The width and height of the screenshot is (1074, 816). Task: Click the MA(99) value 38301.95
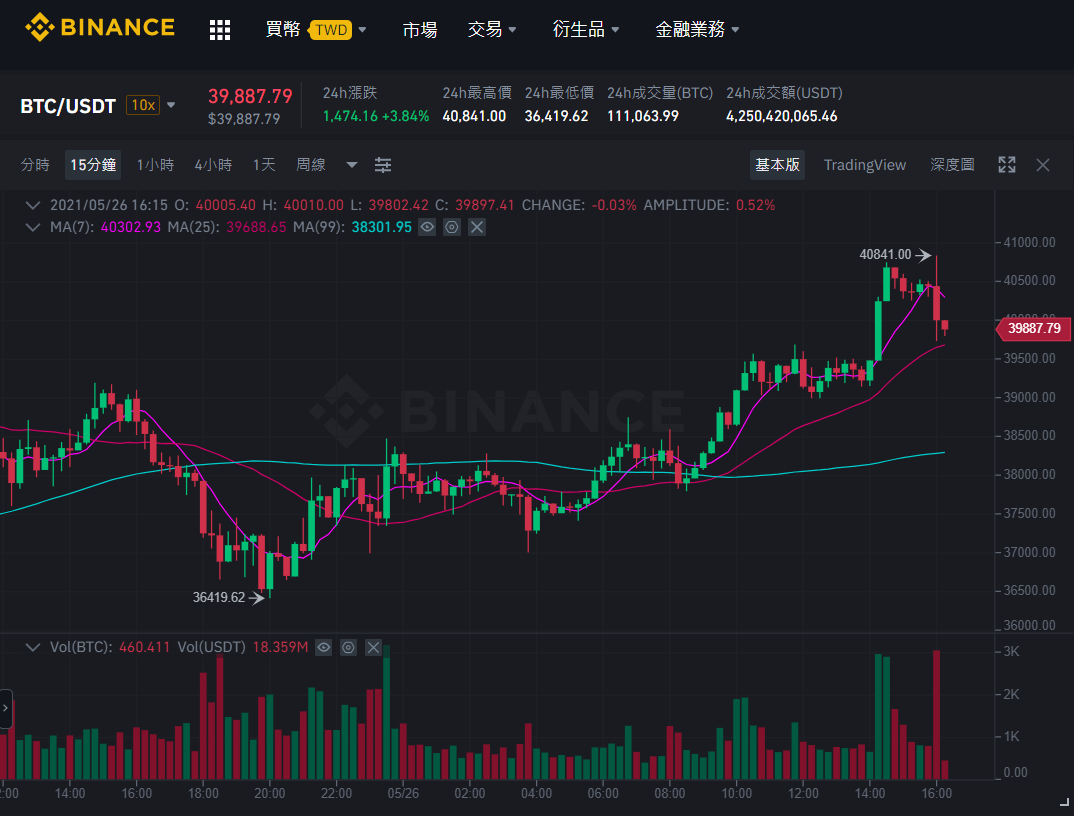pos(382,227)
